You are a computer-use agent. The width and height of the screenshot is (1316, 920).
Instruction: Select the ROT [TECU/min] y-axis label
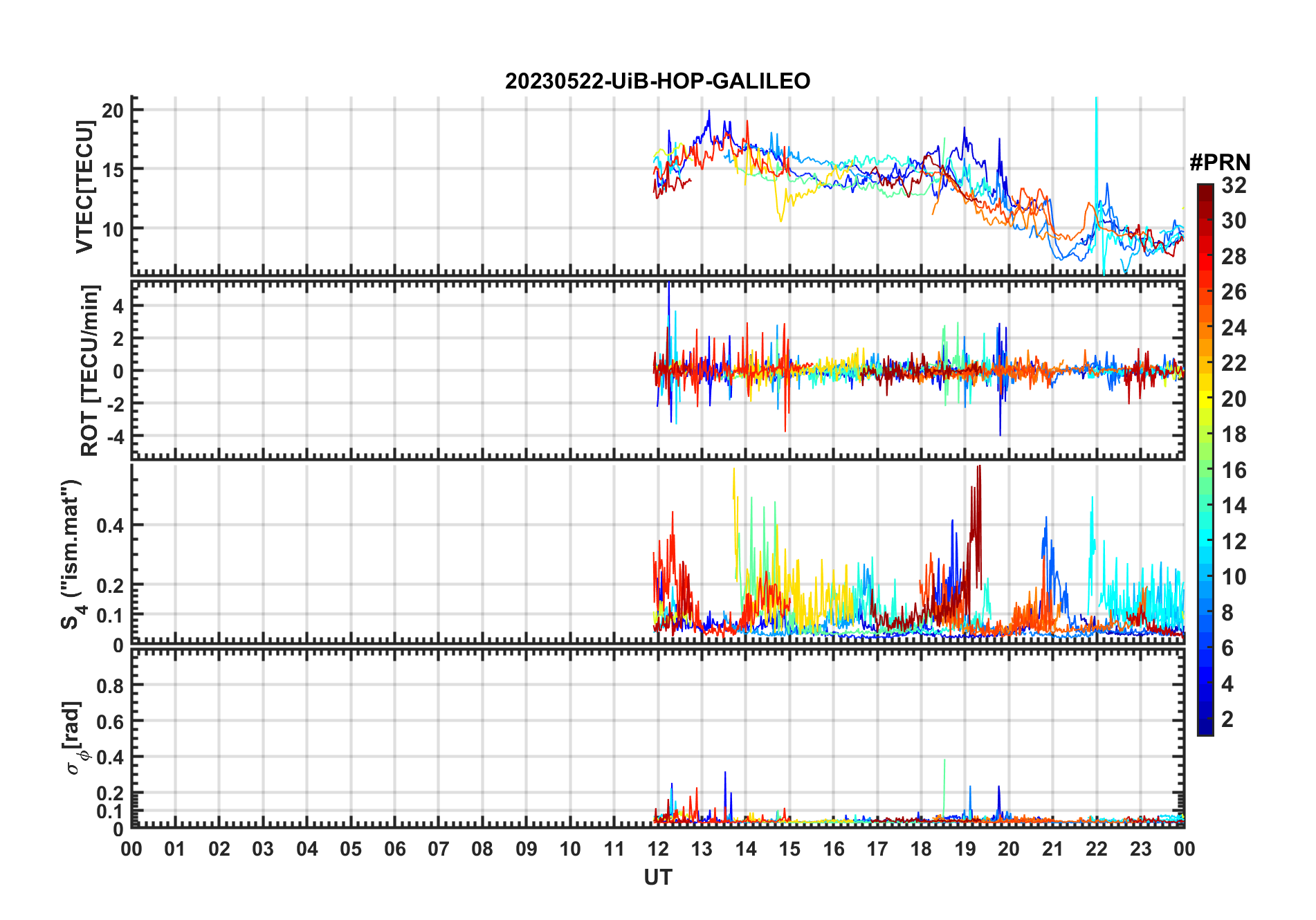pos(89,371)
